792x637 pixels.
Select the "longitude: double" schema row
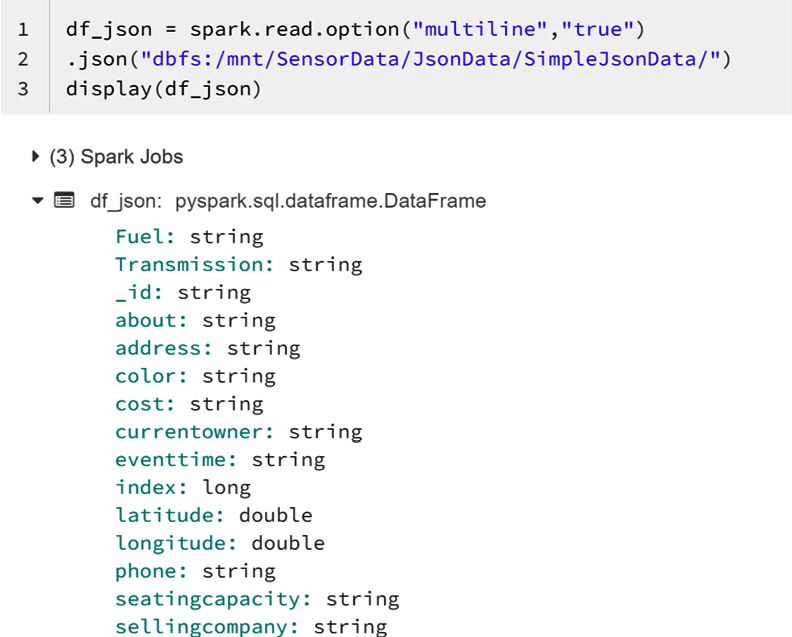220,543
